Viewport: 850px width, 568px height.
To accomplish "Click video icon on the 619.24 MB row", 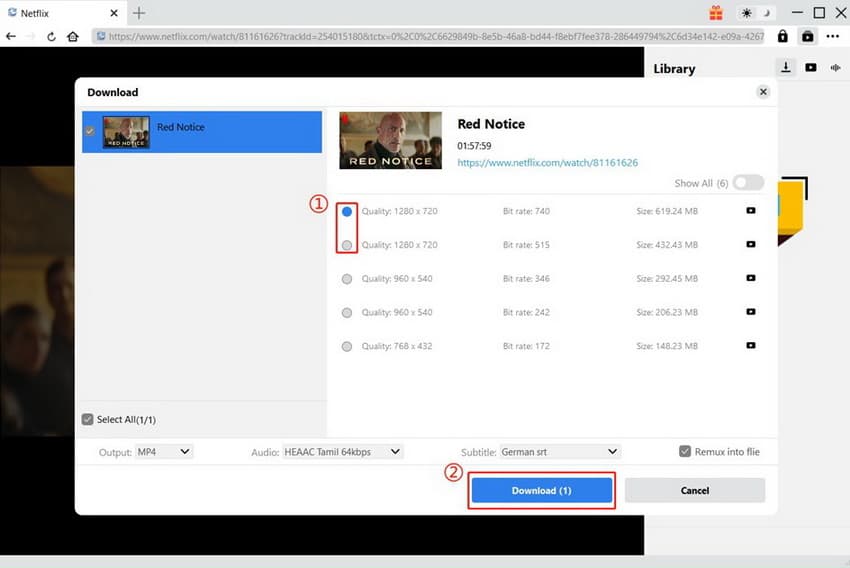I will [x=750, y=211].
